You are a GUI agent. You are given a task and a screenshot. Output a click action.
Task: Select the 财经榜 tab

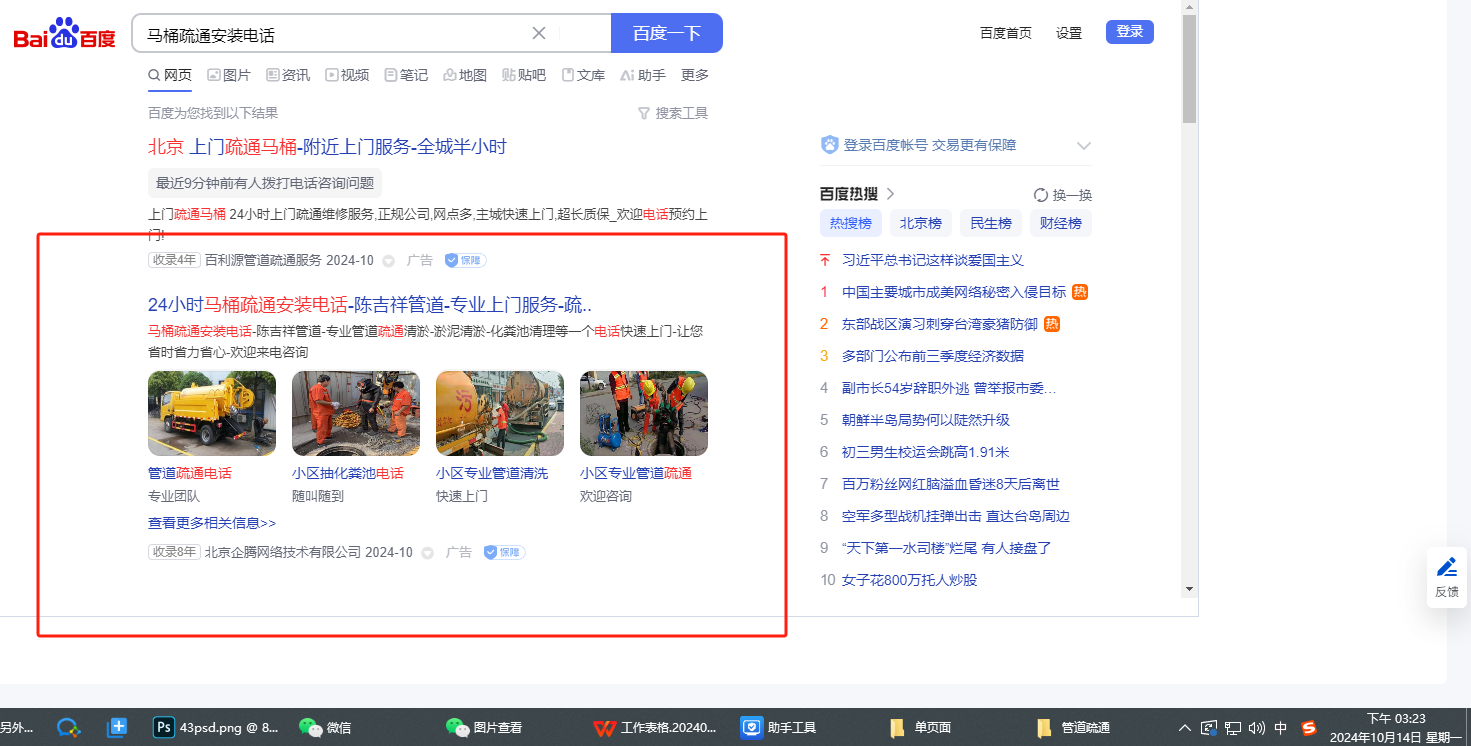click(x=1061, y=223)
